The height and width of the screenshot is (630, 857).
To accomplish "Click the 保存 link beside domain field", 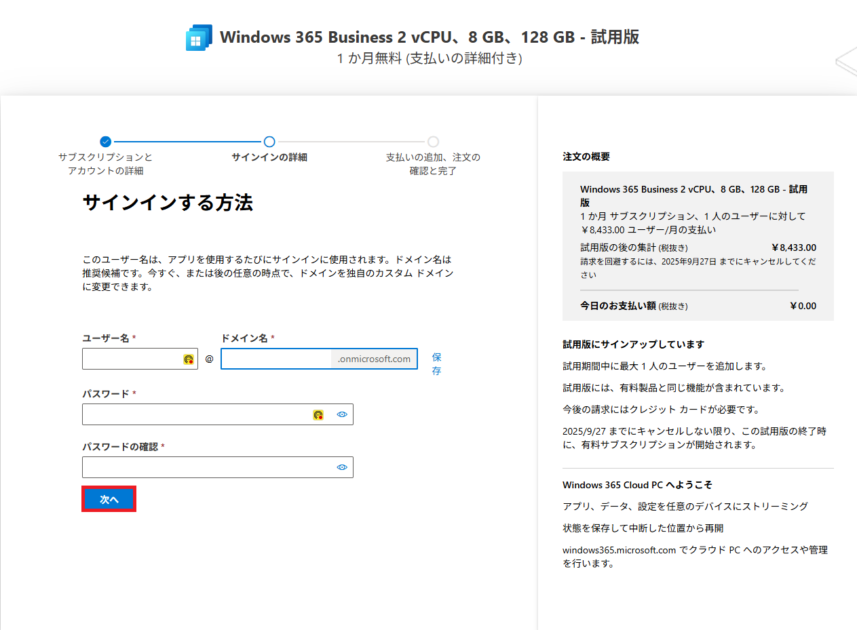I will pyautogui.click(x=436, y=364).
